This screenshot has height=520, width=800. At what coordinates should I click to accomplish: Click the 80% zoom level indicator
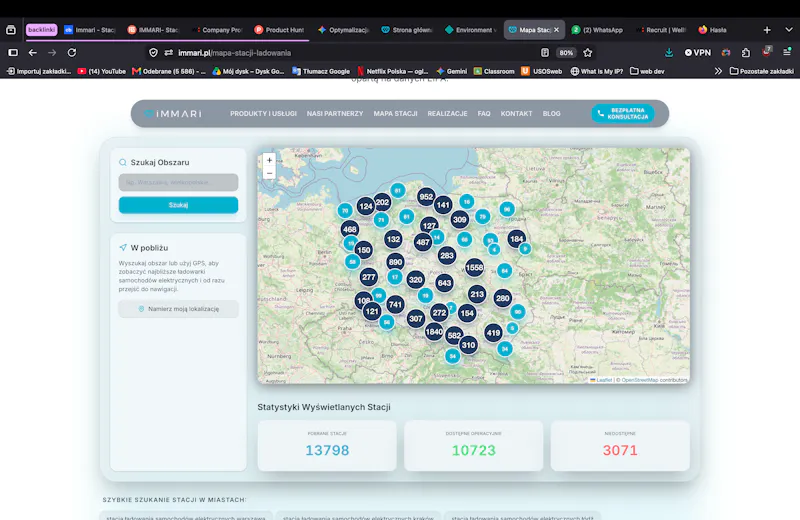point(566,53)
